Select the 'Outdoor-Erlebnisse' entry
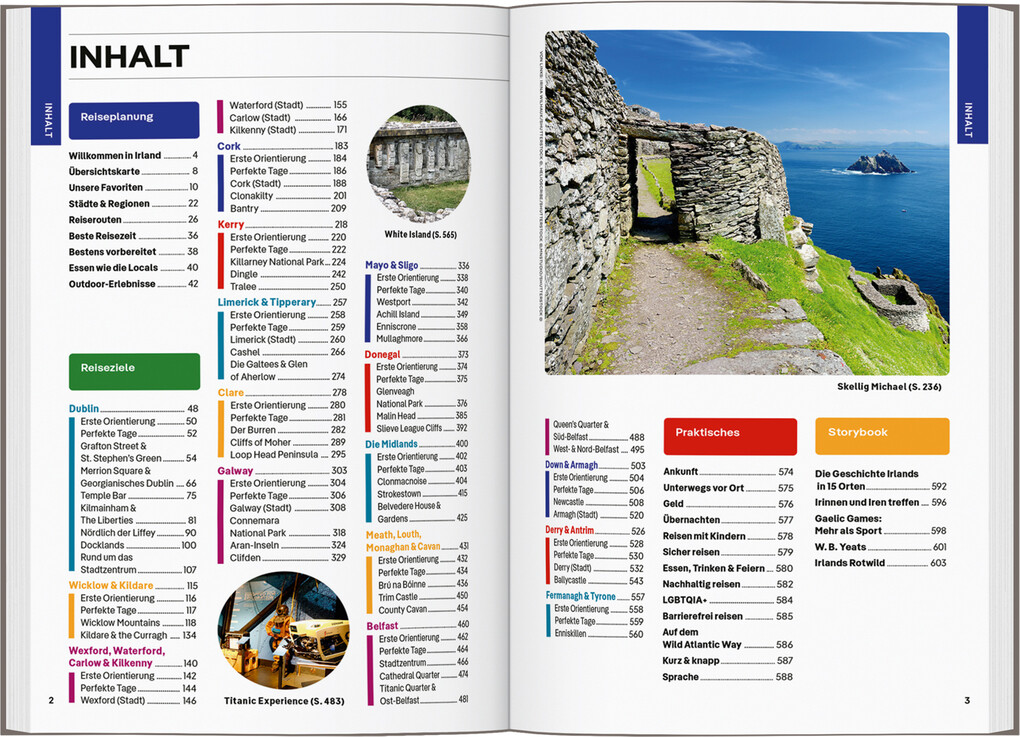 point(133,284)
